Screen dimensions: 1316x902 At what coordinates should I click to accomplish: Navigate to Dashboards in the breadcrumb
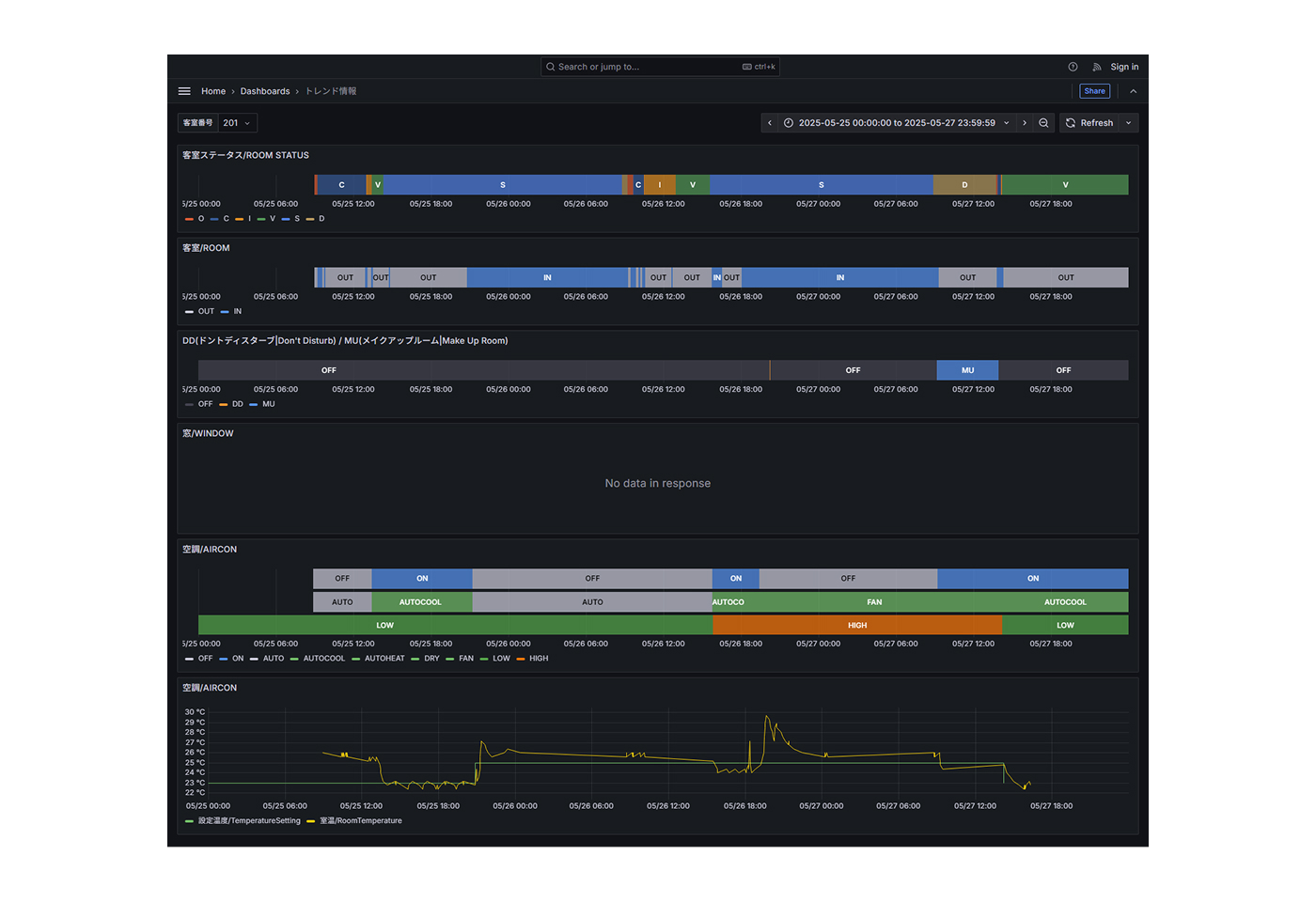point(264,91)
